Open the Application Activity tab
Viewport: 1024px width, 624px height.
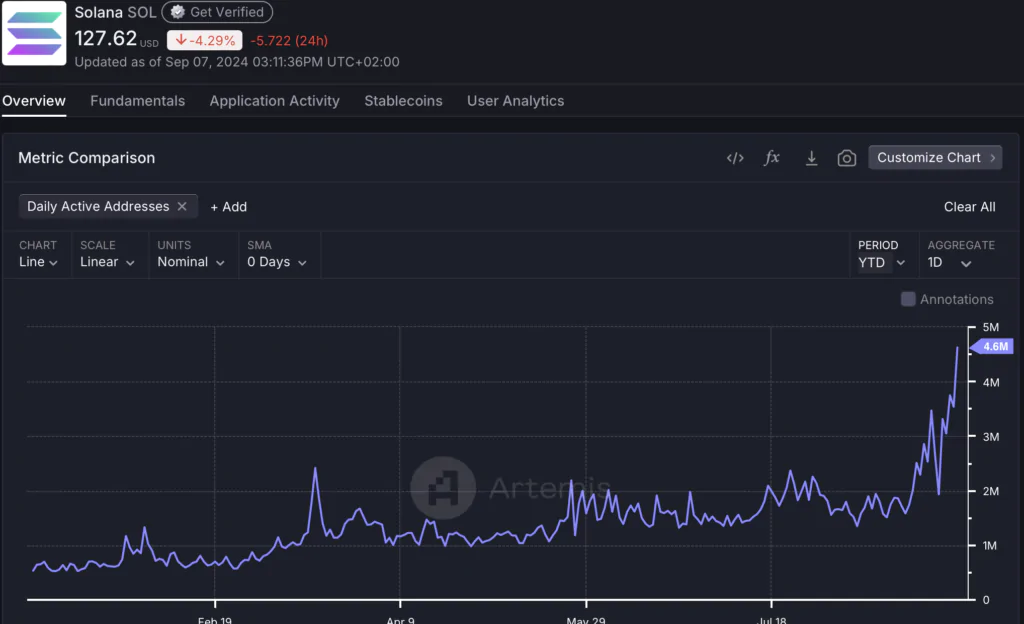click(274, 101)
